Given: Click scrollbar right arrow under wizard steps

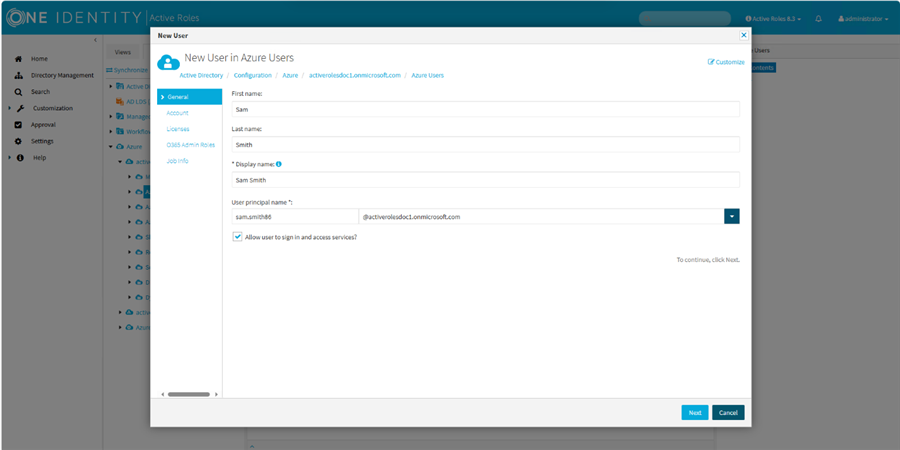Looking at the screenshot, I should tap(216, 394).
